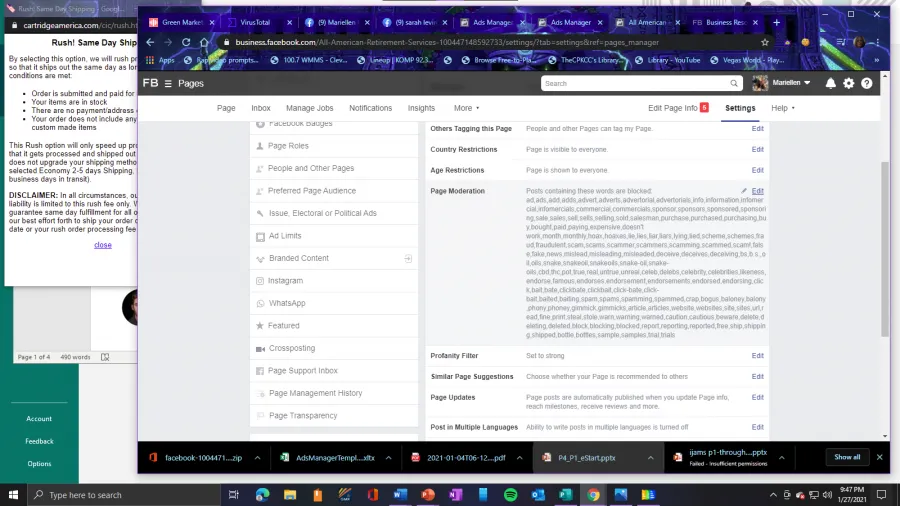The height and width of the screenshot is (506, 900).
Task: Open the notifications bell icon
Action: (x=831, y=84)
